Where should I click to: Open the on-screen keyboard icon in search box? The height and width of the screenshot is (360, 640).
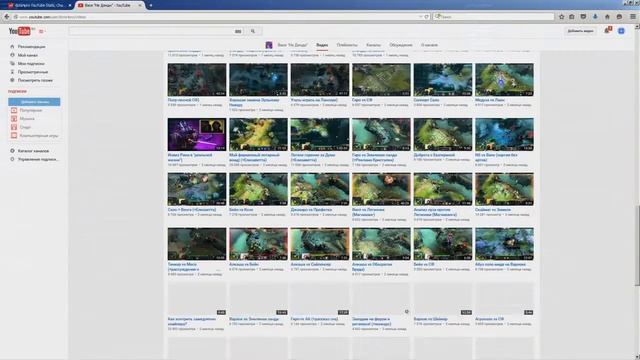[238, 31]
